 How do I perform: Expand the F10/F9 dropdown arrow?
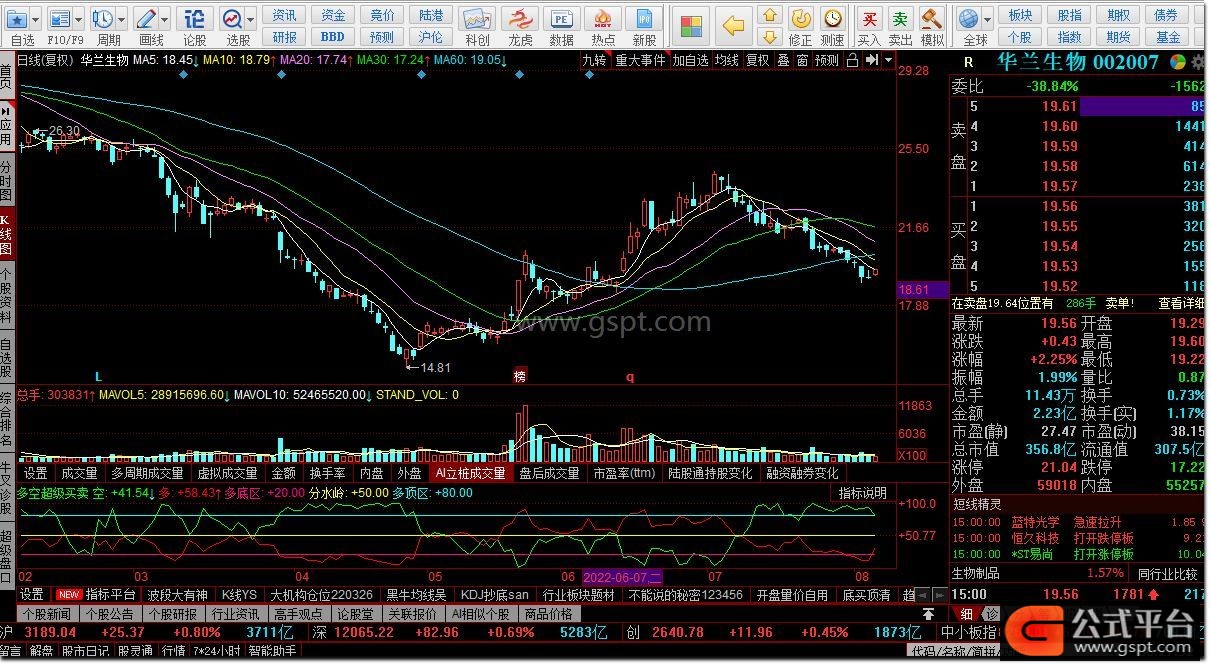coord(78,19)
